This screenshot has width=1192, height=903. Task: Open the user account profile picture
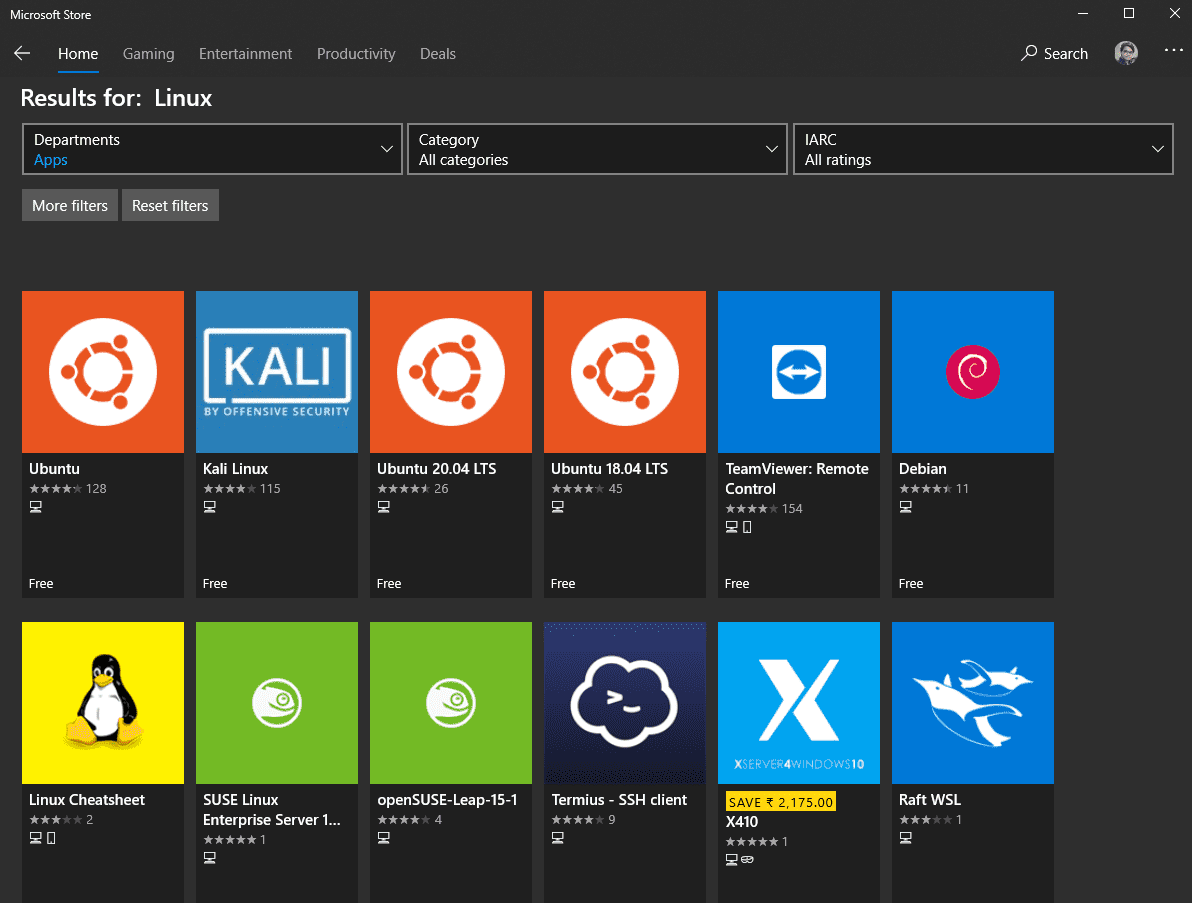(1125, 52)
